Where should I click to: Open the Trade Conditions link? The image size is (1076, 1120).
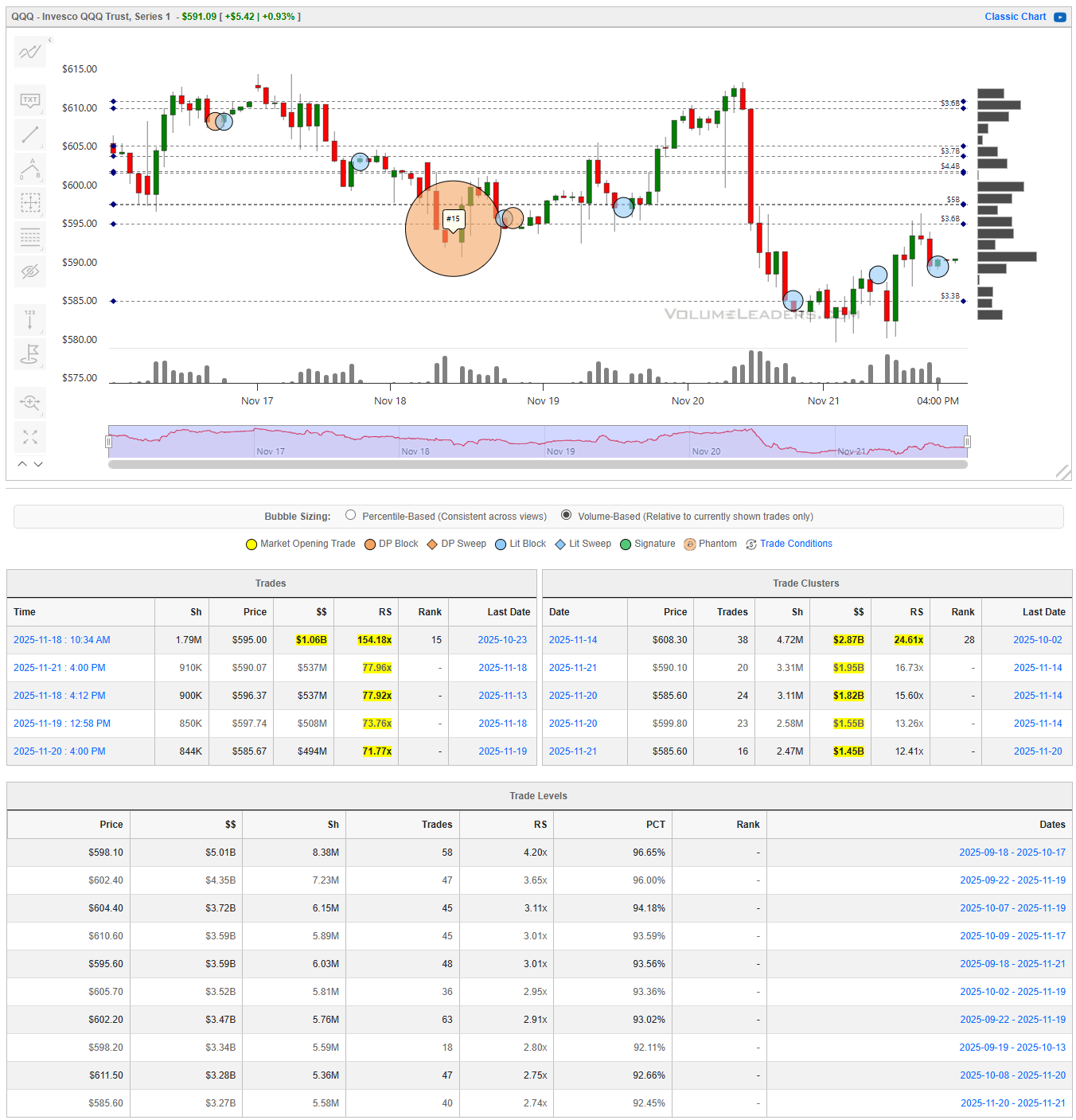click(x=796, y=544)
